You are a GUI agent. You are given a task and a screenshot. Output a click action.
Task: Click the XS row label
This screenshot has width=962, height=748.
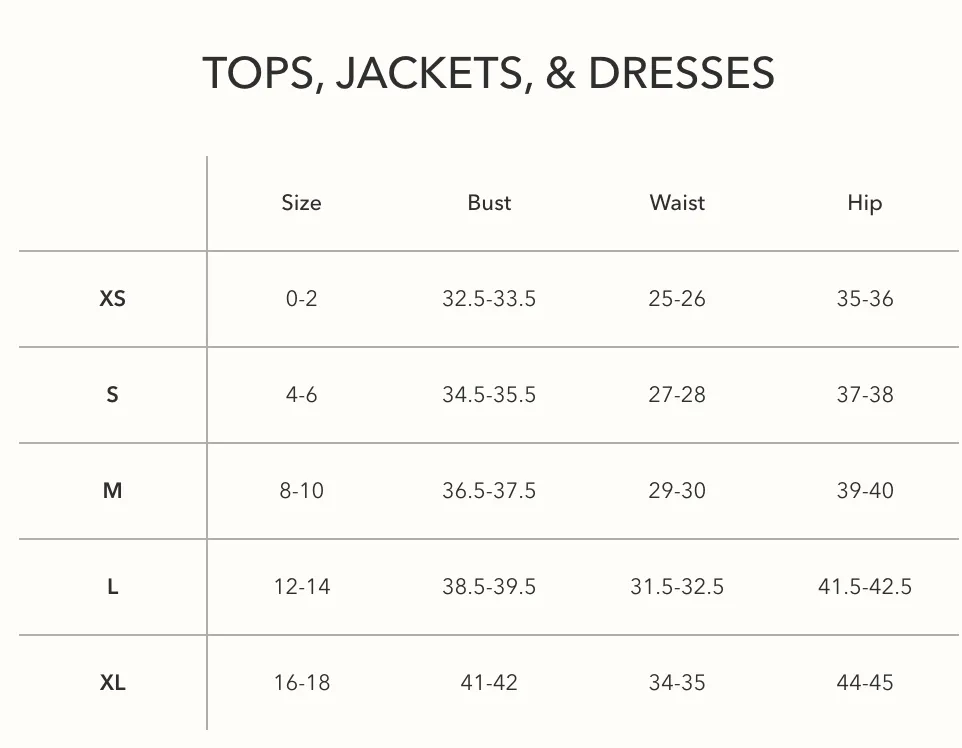112,298
